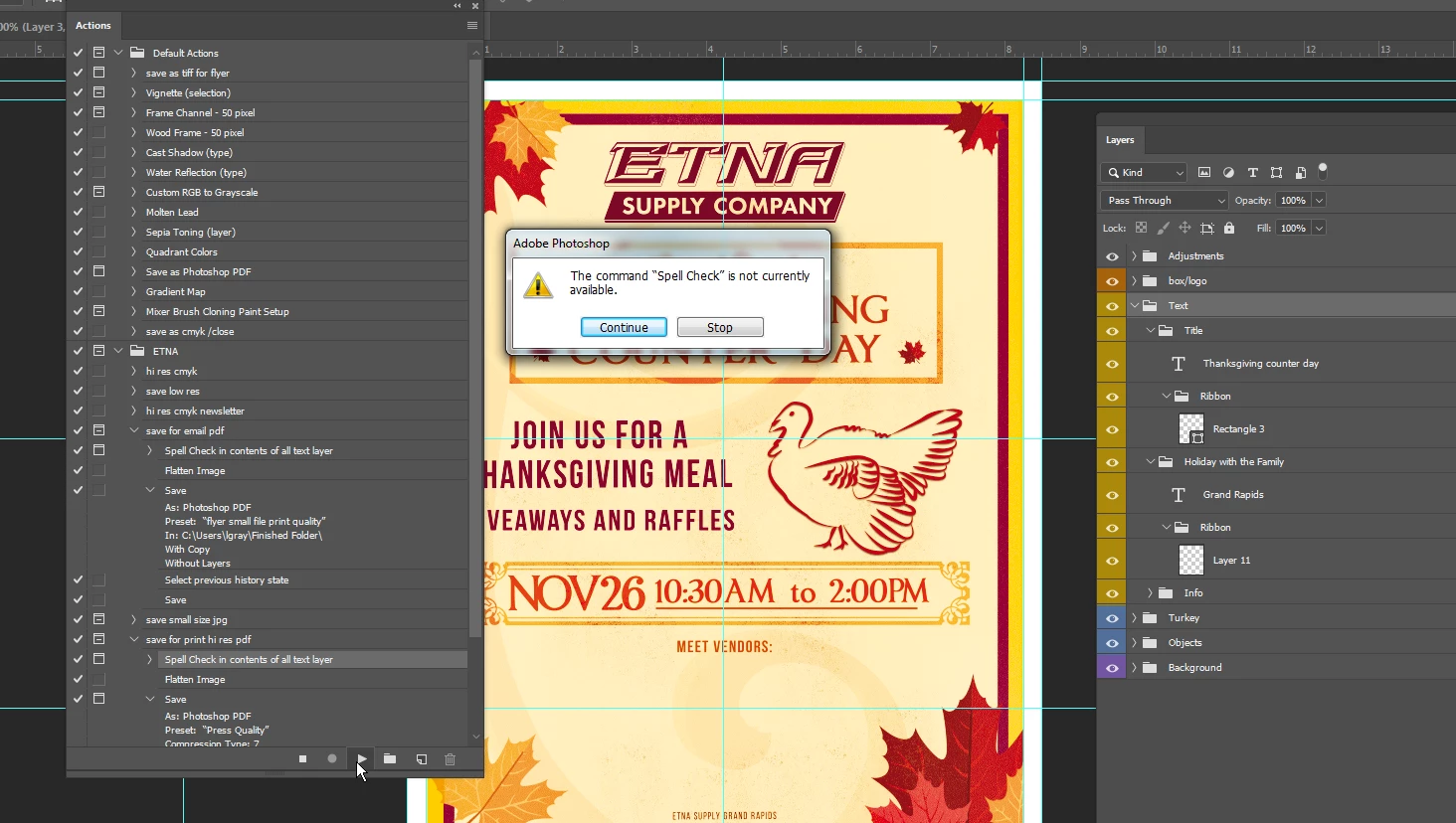This screenshot has width=1456, height=823.
Task: Click the Begin recording circle button
Action: (332, 759)
